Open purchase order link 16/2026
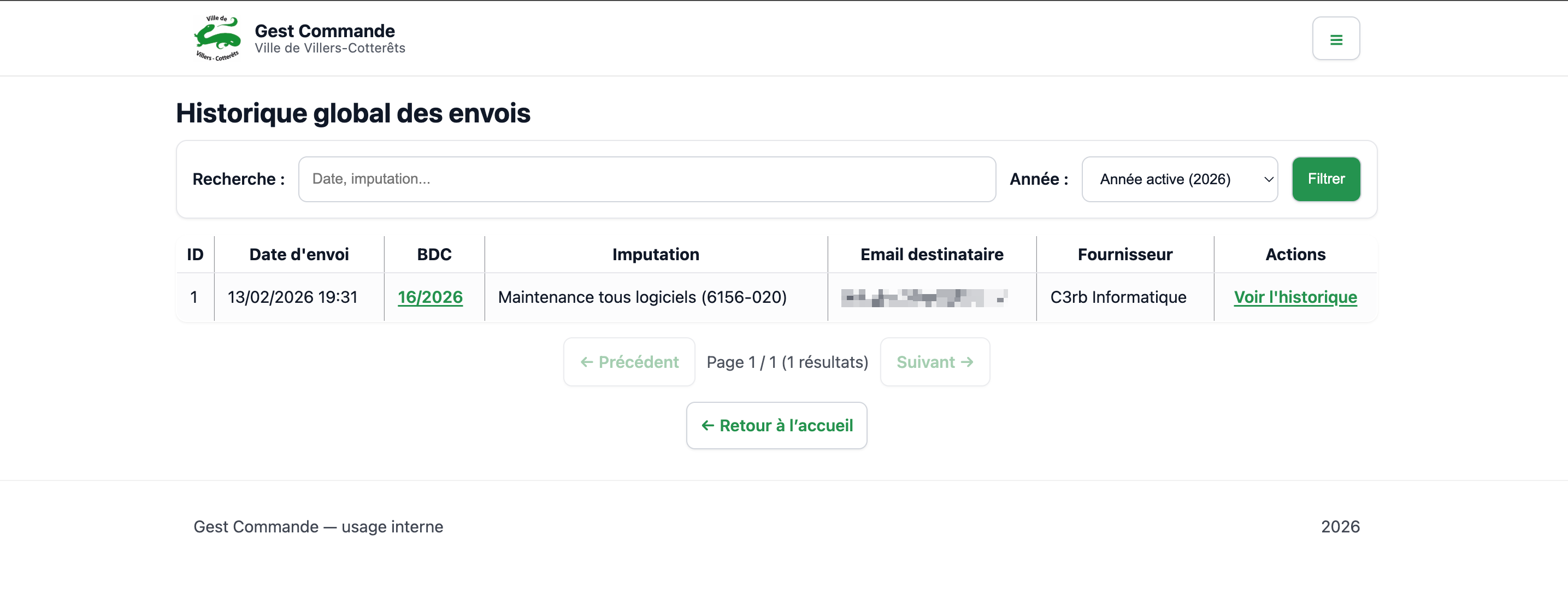 (430, 297)
